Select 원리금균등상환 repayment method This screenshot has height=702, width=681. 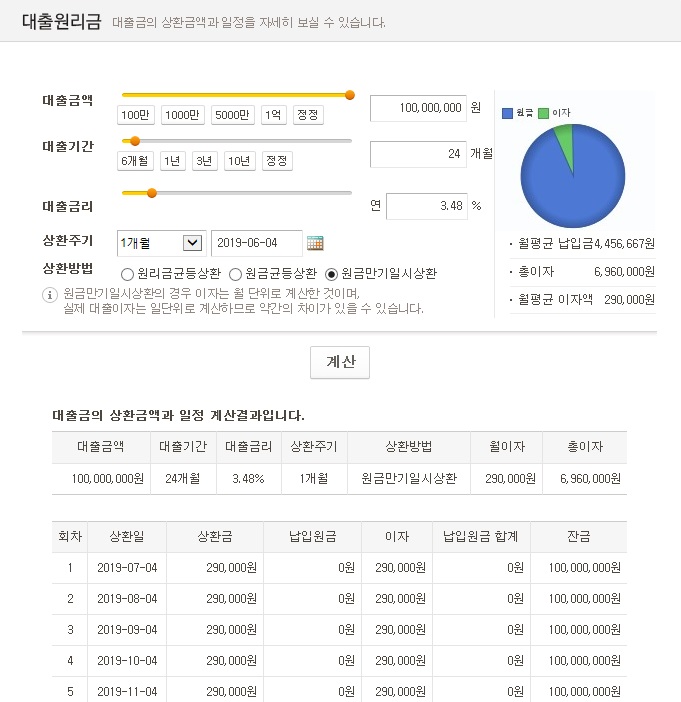coord(127,274)
